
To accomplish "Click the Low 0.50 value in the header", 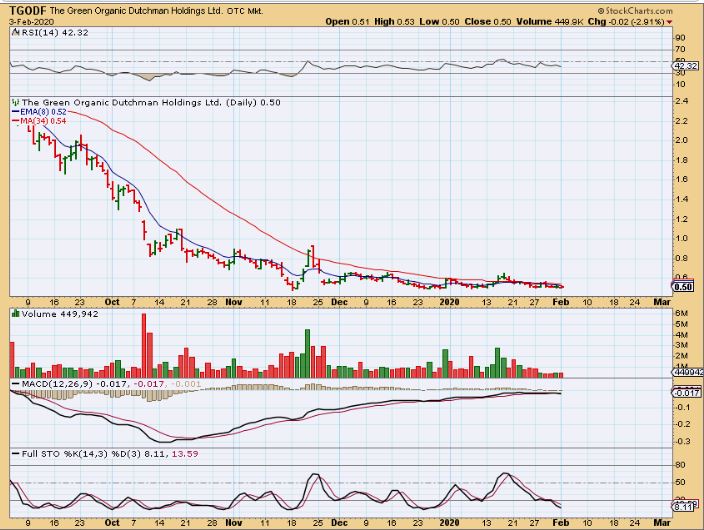I will click(x=440, y=22).
